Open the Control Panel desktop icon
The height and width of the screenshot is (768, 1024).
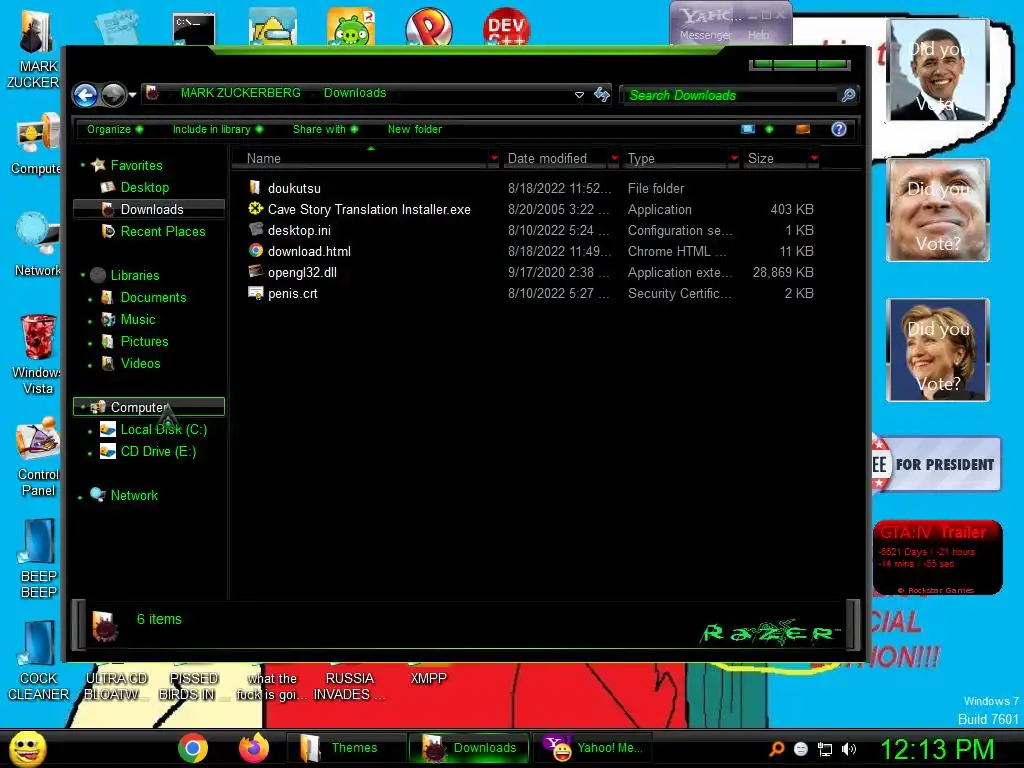point(38,457)
